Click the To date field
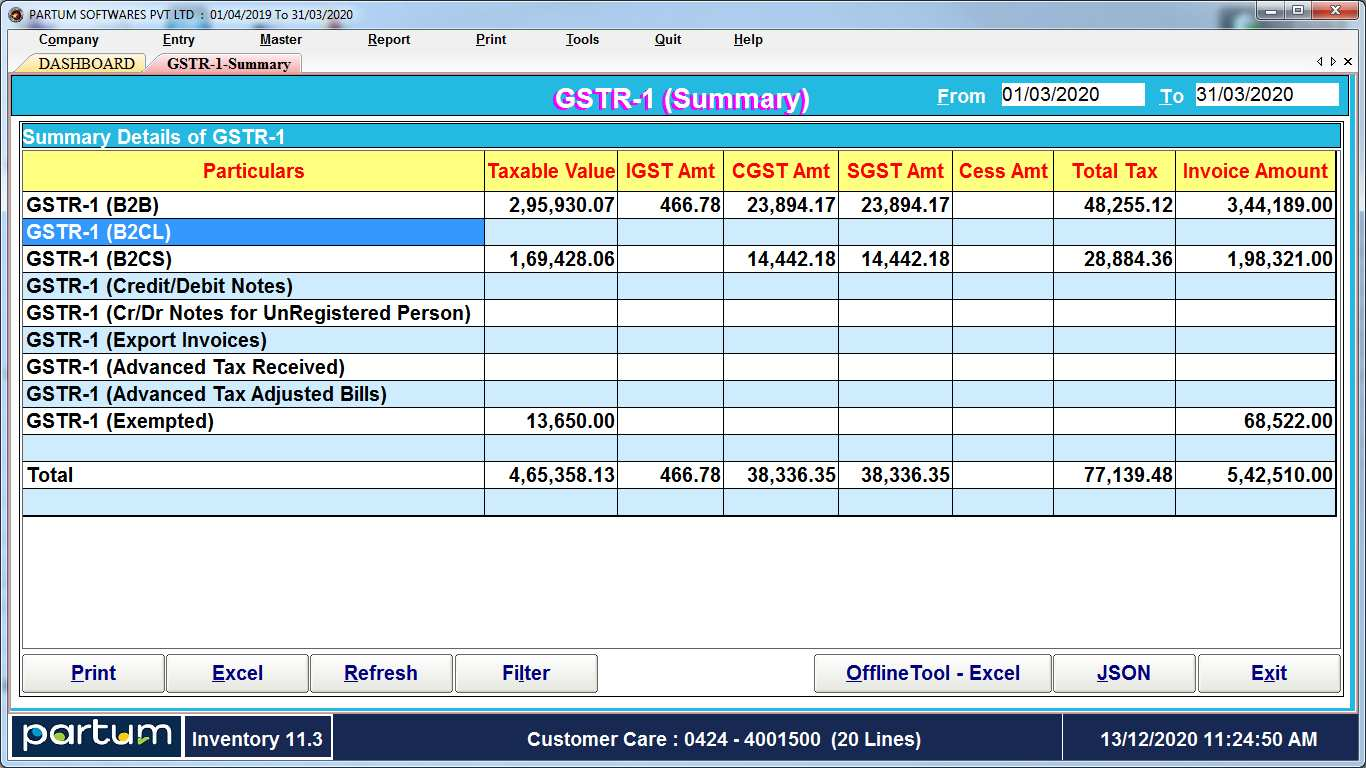 coord(1266,95)
